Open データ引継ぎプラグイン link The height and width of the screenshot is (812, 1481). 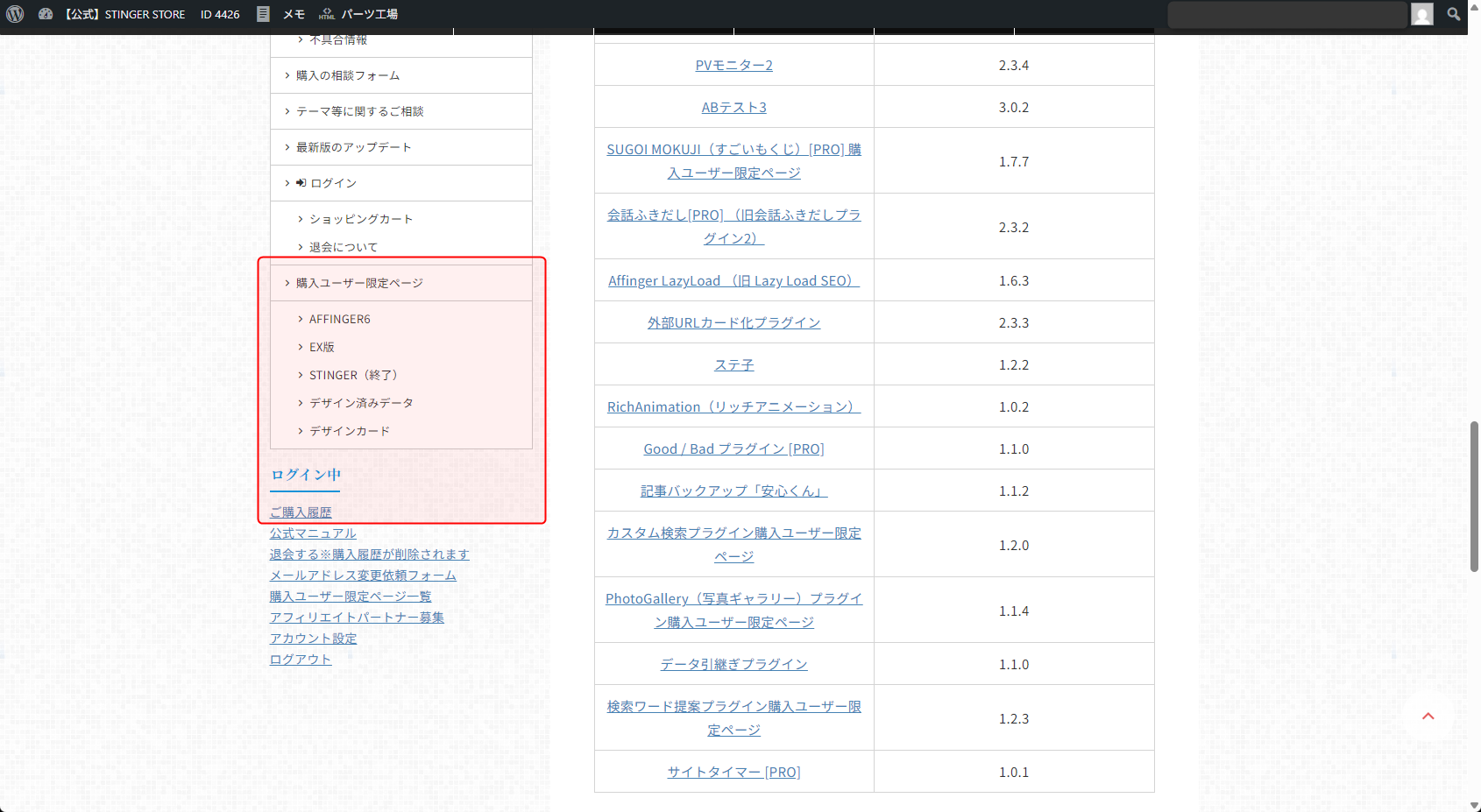pos(734,664)
